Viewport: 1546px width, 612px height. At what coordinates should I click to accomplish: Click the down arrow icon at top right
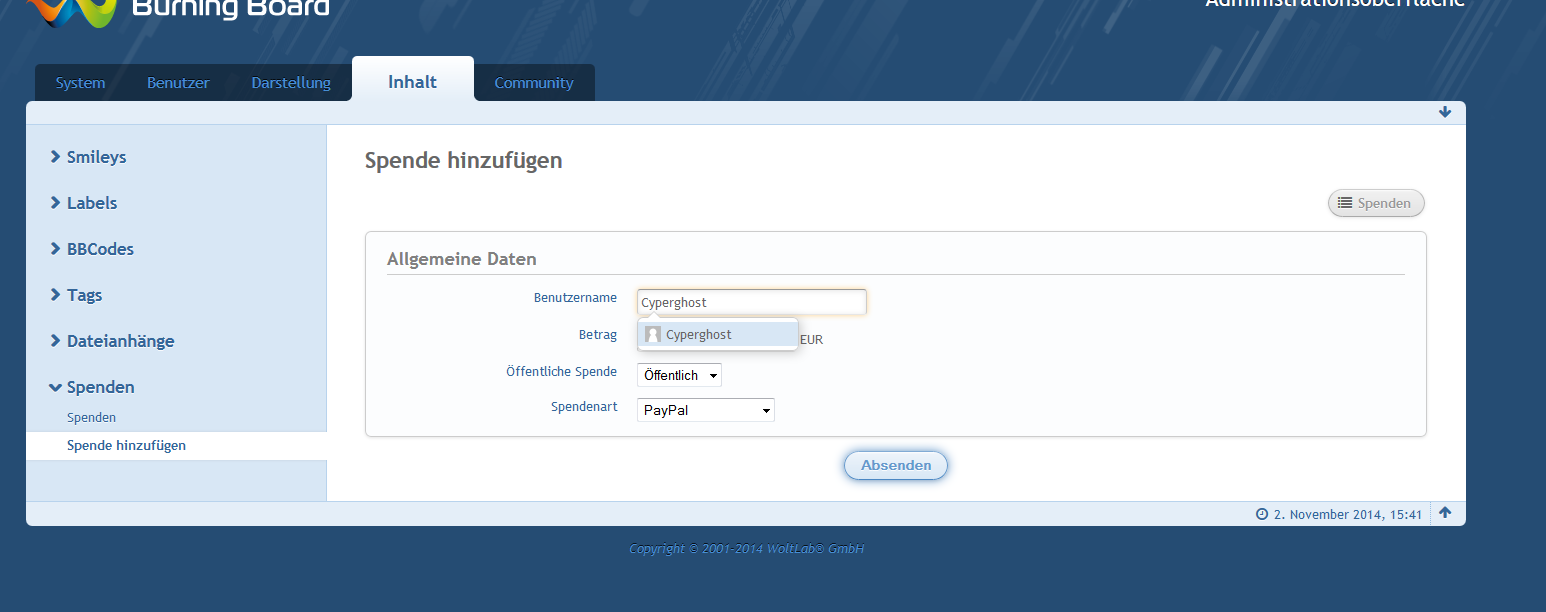(1445, 113)
